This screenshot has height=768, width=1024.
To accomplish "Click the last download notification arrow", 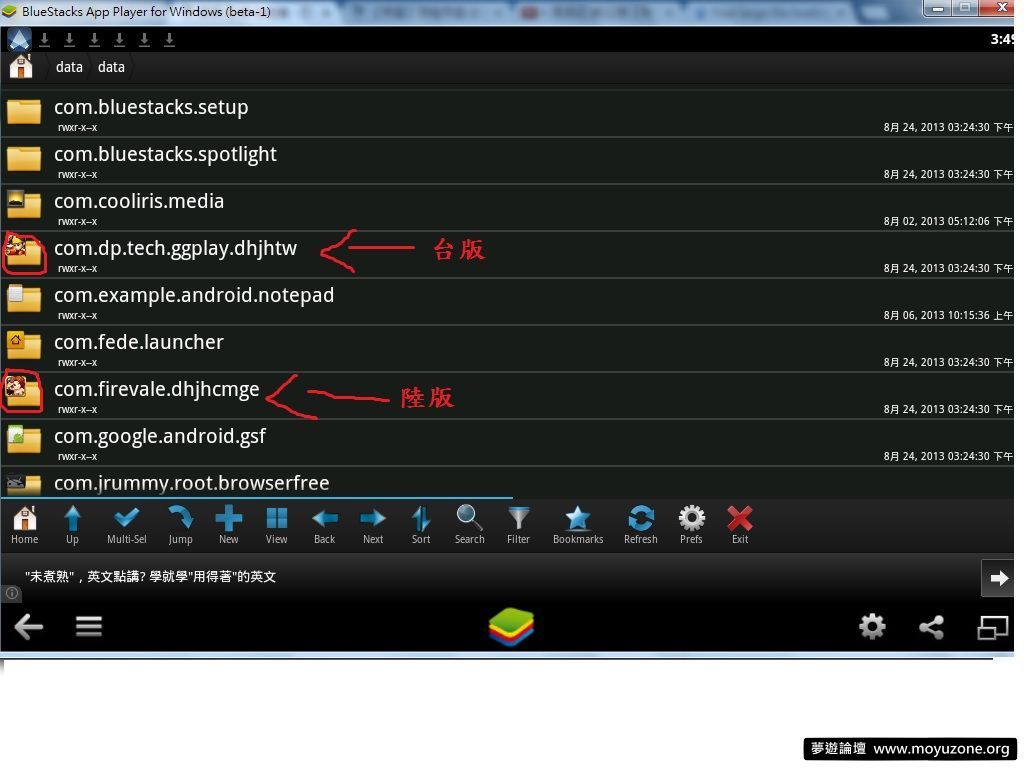I will [x=169, y=40].
